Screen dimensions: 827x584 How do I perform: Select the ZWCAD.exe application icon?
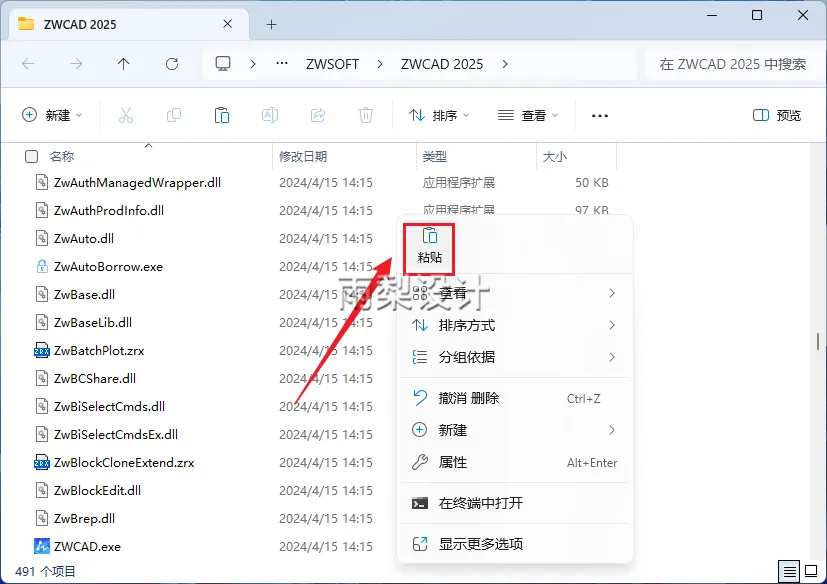coord(42,546)
